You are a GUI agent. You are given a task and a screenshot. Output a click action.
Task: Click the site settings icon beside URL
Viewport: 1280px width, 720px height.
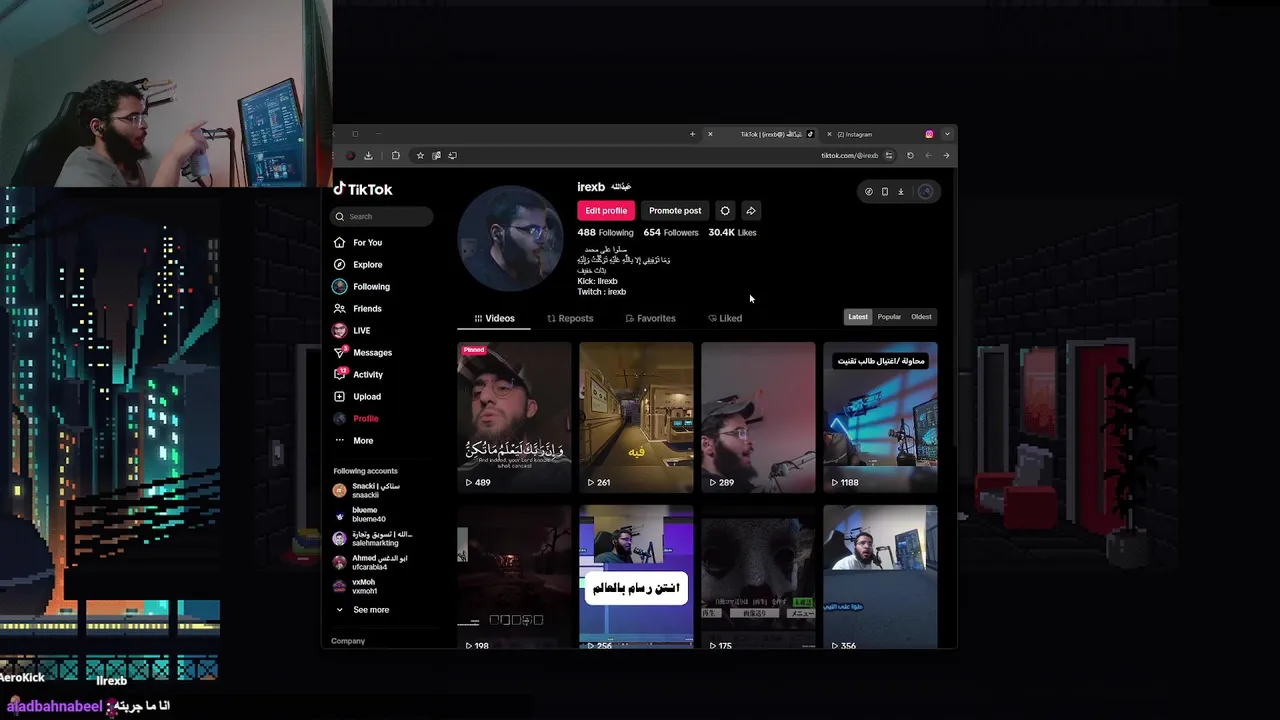point(889,155)
